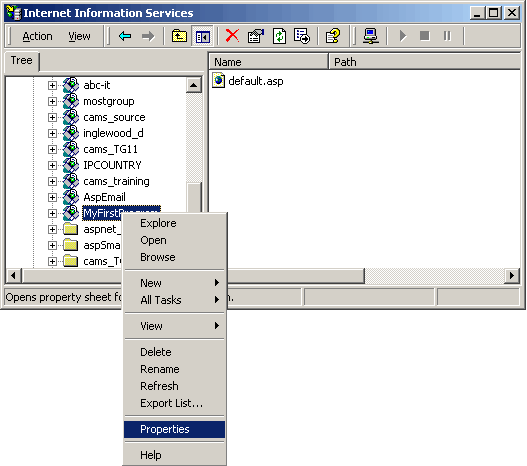This screenshot has height=466, width=527.
Task: Click the default.asp file name
Action: [x=256, y=81]
